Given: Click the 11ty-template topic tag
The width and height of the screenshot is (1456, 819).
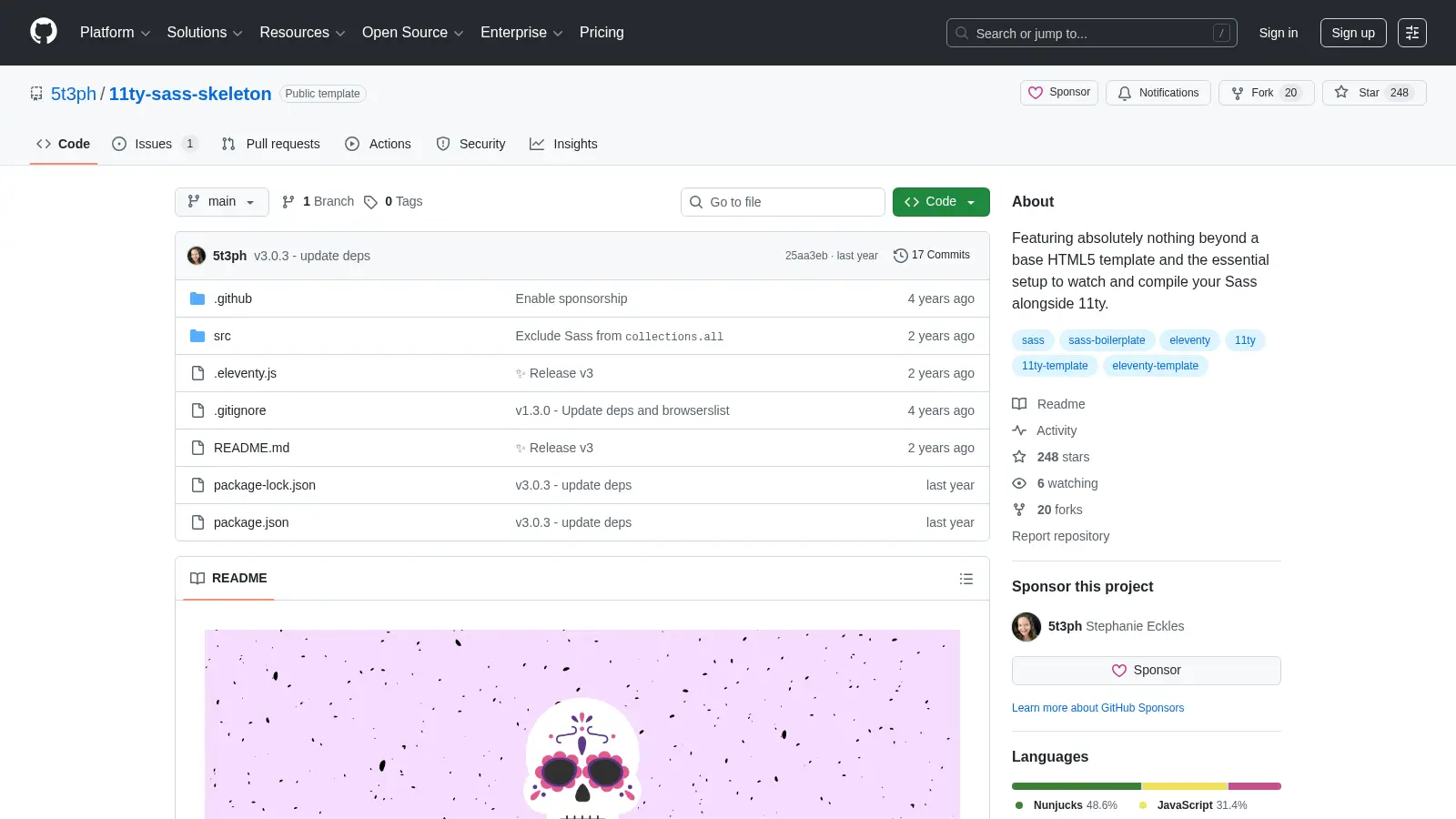Looking at the screenshot, I should [1055, 366].
